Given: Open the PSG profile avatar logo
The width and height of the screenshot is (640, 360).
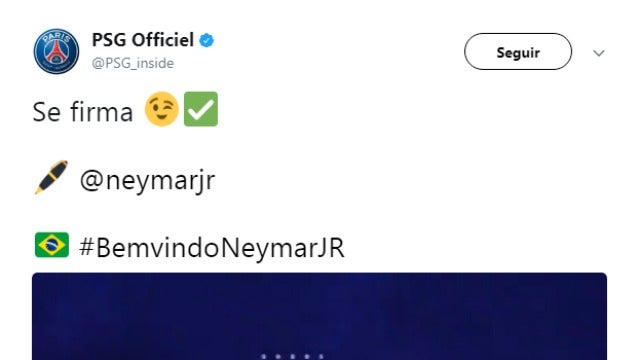Looking at the screenshot, I should click(56, 51).
